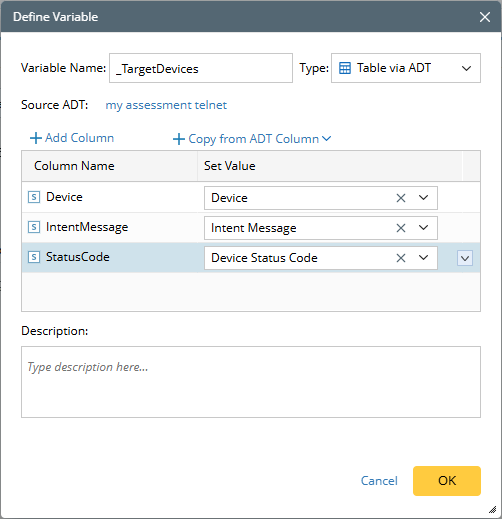
Task: Open the StatusCode row options arrow
Action: pyautogui.click(x=465, y=258)
